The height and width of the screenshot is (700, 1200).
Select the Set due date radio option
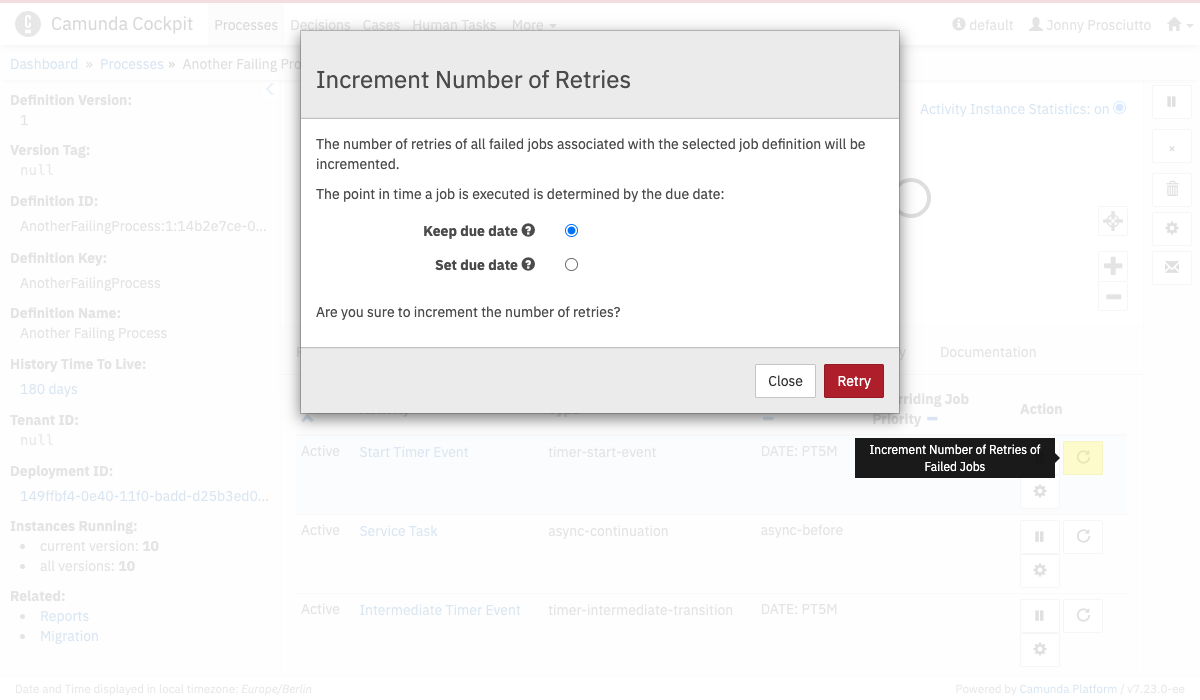572,265
